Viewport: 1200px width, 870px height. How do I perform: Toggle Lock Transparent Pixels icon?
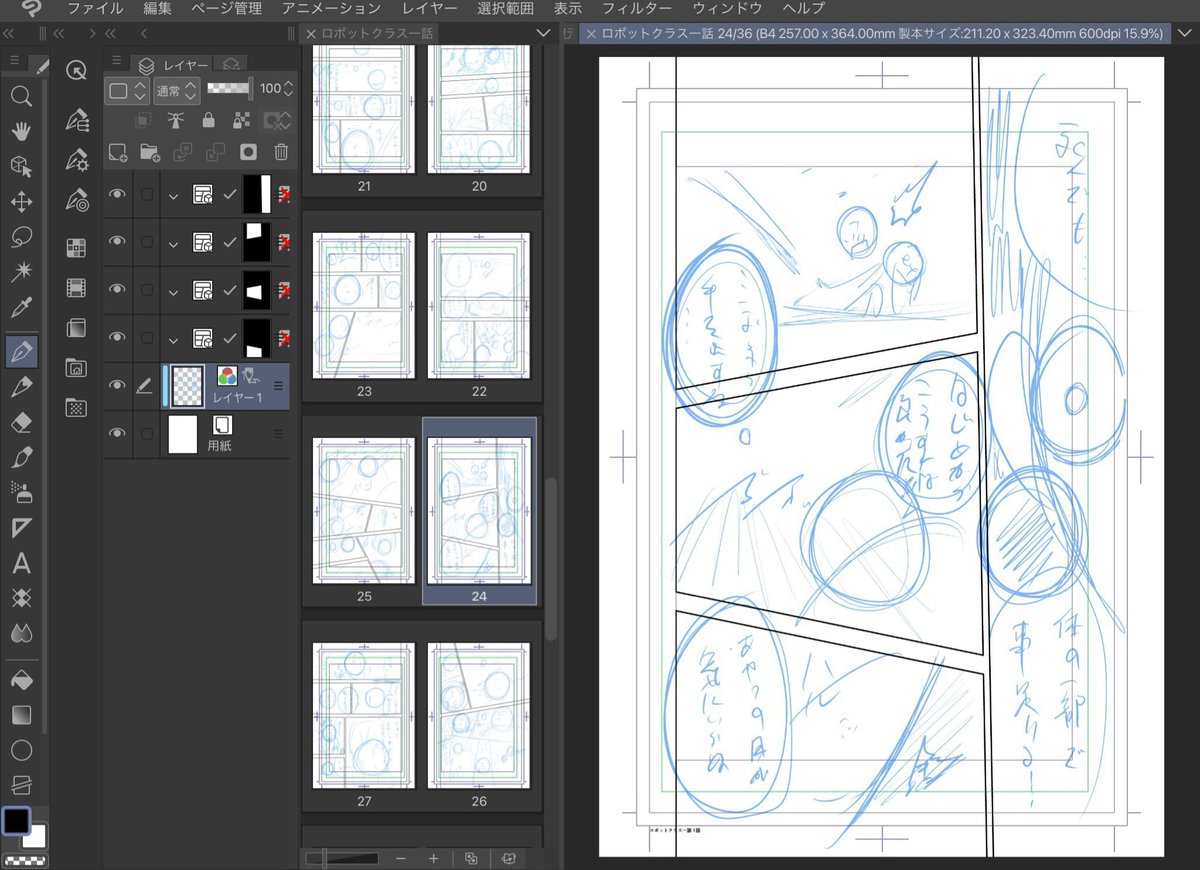(x=240, y=120)
